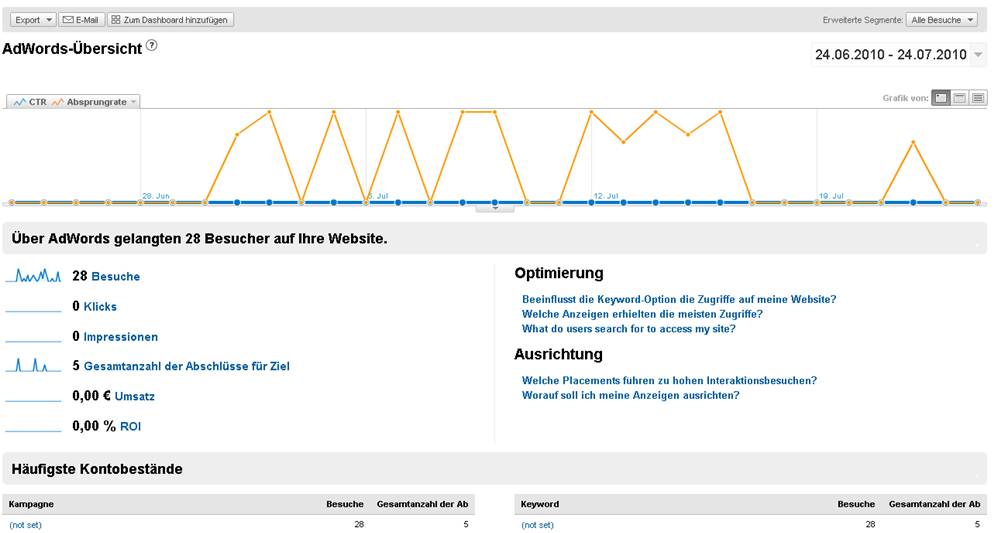This screenshot has height=533, width=995.
Task: Click the Besuche sparkline thumbnail
Action: coord(34,275)
